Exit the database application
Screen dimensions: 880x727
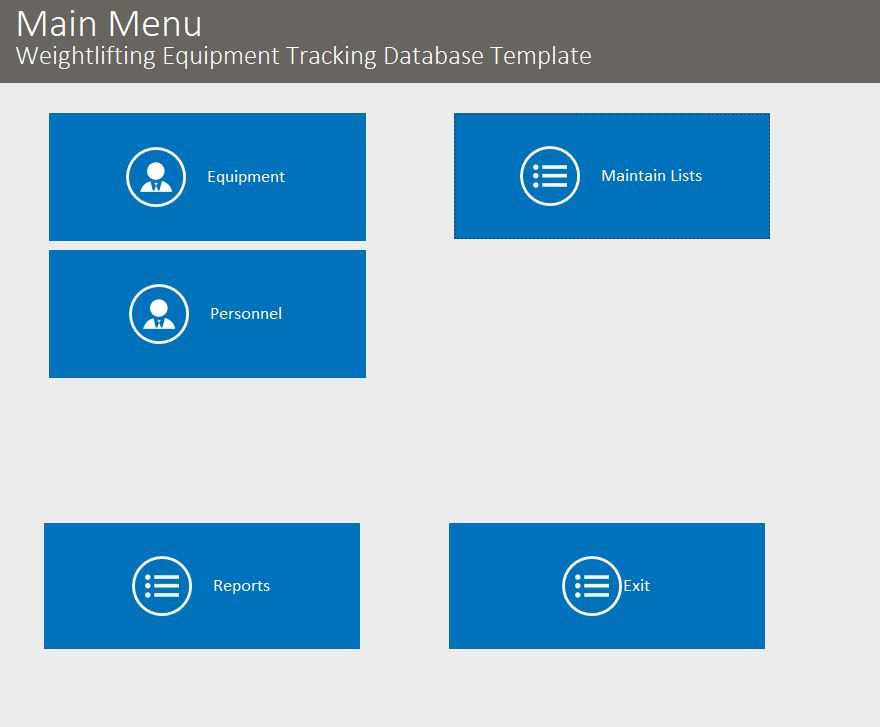click(x=607, y=586)
